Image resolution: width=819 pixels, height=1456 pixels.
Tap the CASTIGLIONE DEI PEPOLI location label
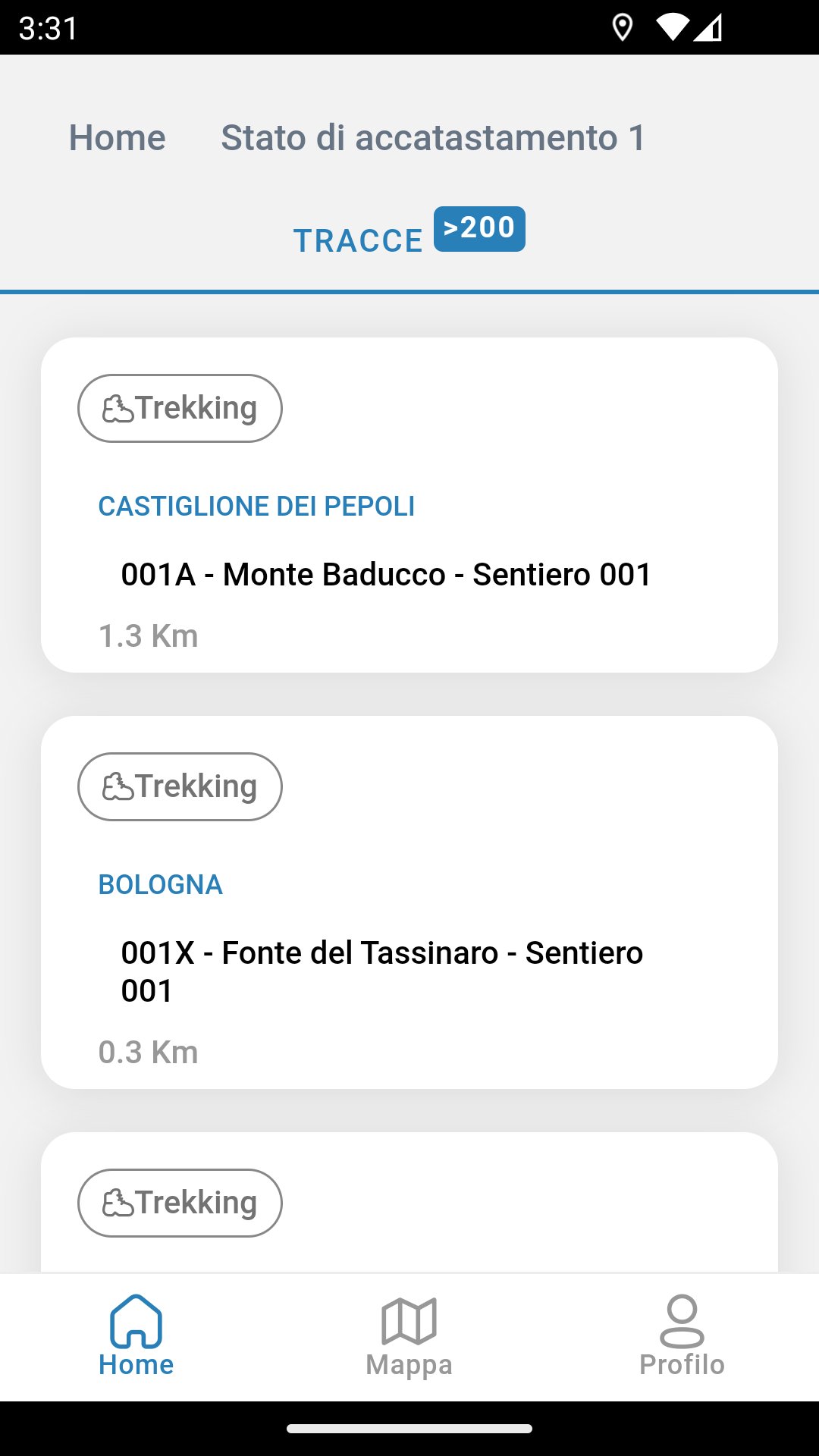pyautogui.click(x=256, y=507)
